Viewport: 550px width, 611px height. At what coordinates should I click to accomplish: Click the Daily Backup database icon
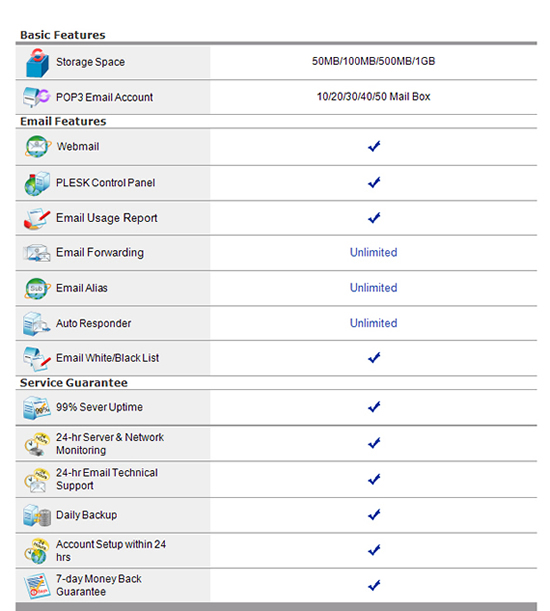37,515
